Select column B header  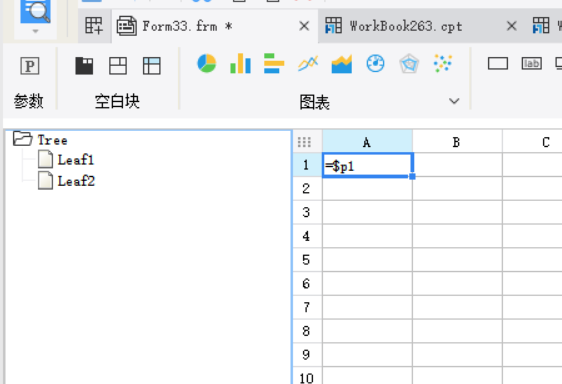457,142
